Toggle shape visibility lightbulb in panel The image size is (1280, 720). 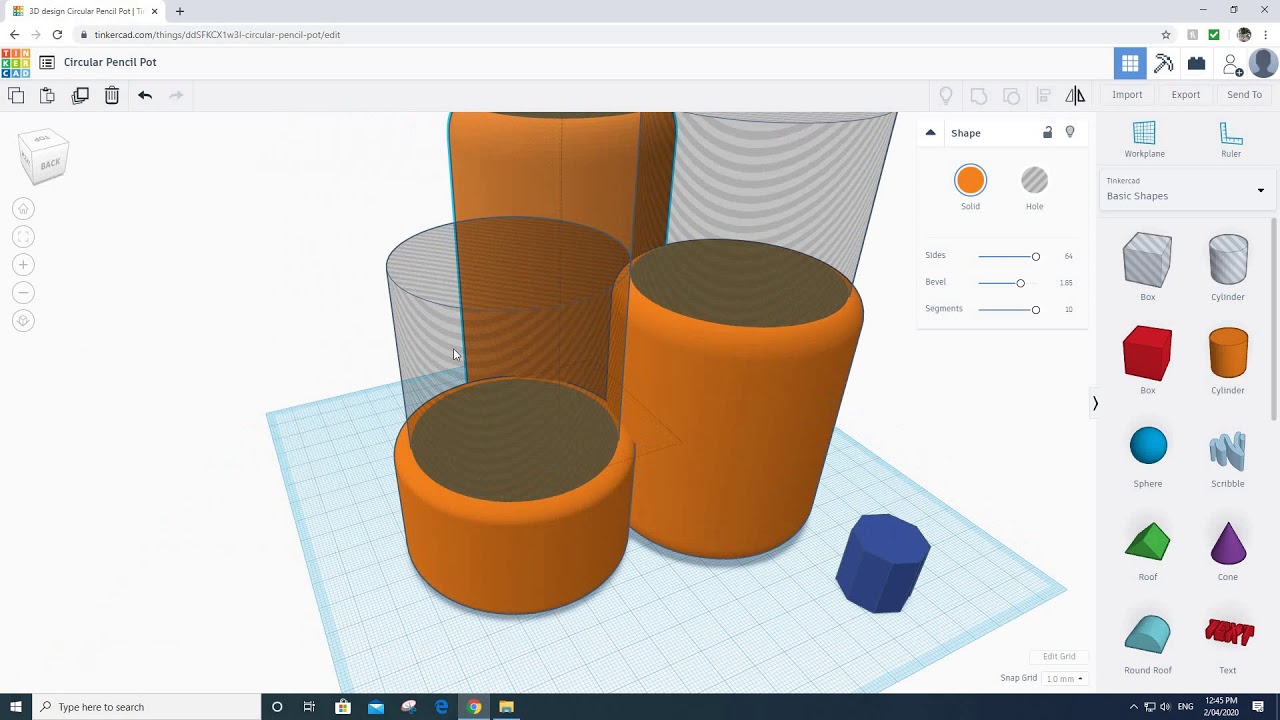coord(1070,132)
